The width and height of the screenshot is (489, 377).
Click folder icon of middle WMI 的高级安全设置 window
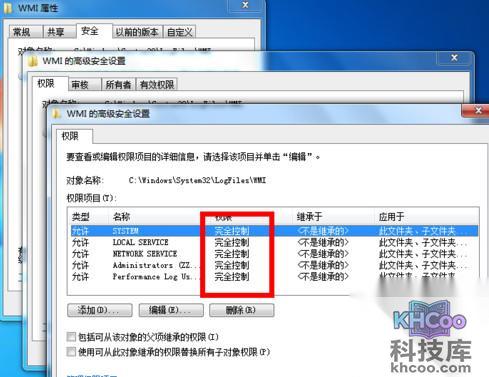33,61
